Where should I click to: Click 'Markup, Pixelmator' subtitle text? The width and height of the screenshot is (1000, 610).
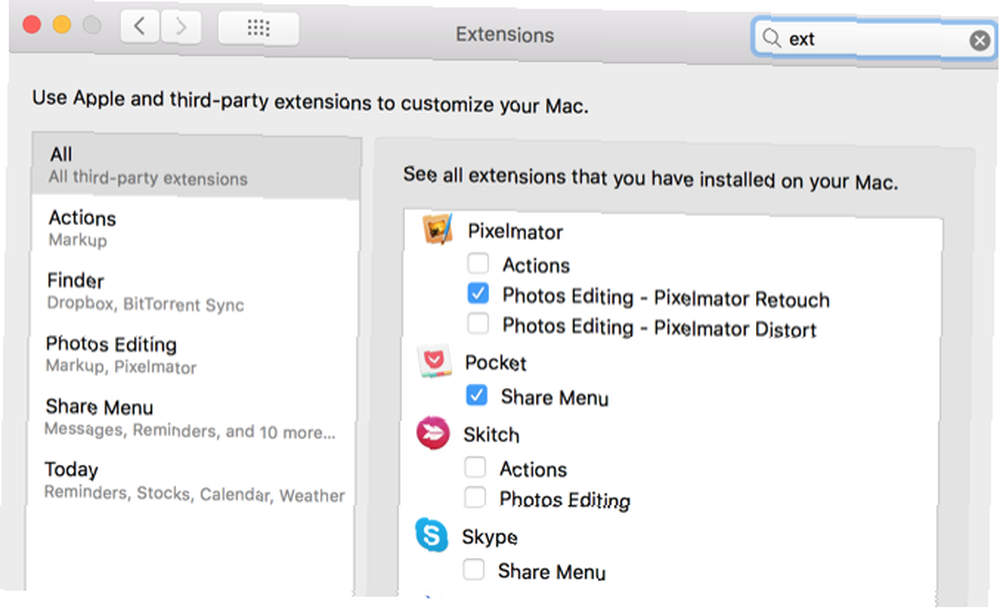point(121,366)
